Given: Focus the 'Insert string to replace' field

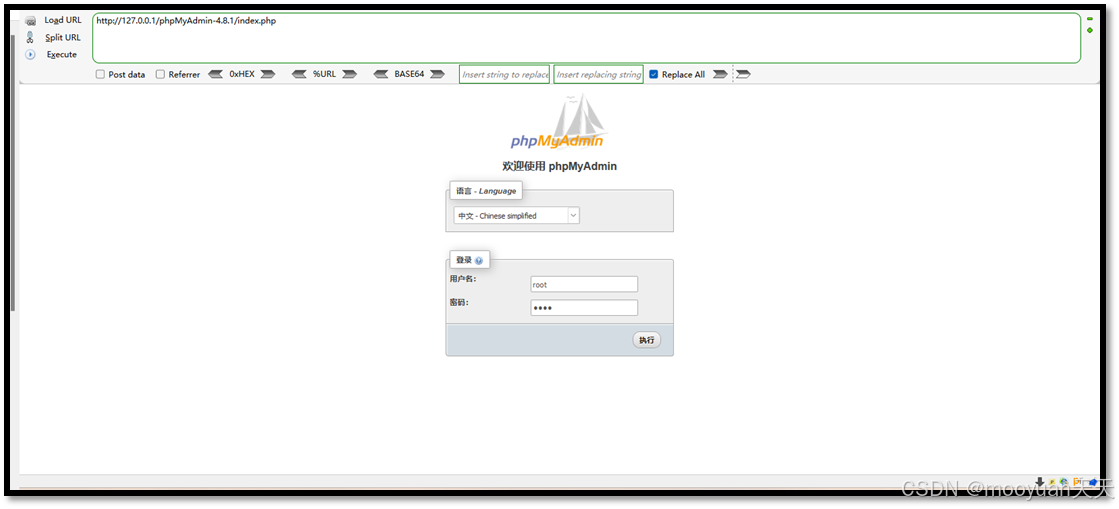Looking at the screenshot, I should coord(505,74).
